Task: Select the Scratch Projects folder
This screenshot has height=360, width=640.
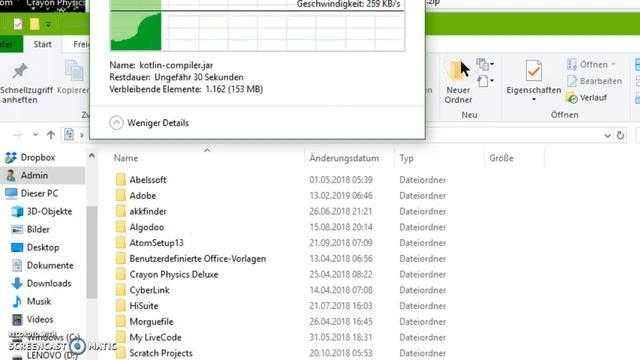Action: pos(161,353)
